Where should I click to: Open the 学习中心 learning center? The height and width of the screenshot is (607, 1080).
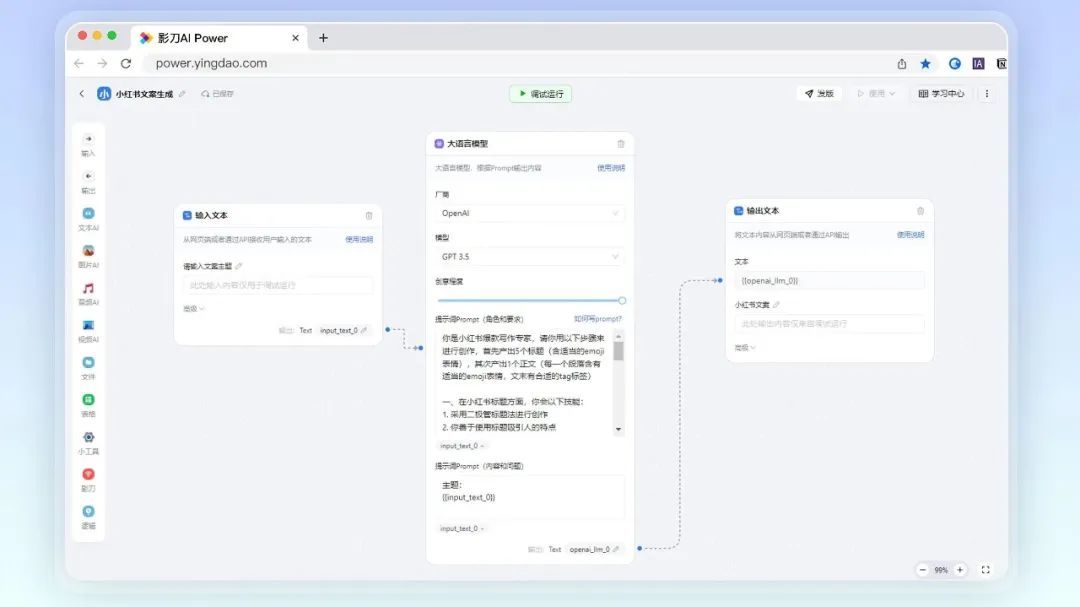pyautogui.click(x=941, y=94)
